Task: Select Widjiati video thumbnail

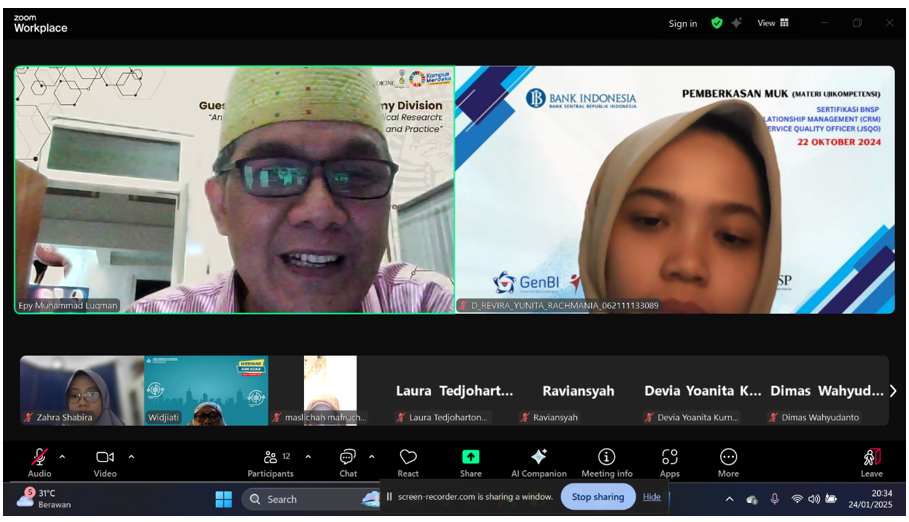Action: coord(206,390)
